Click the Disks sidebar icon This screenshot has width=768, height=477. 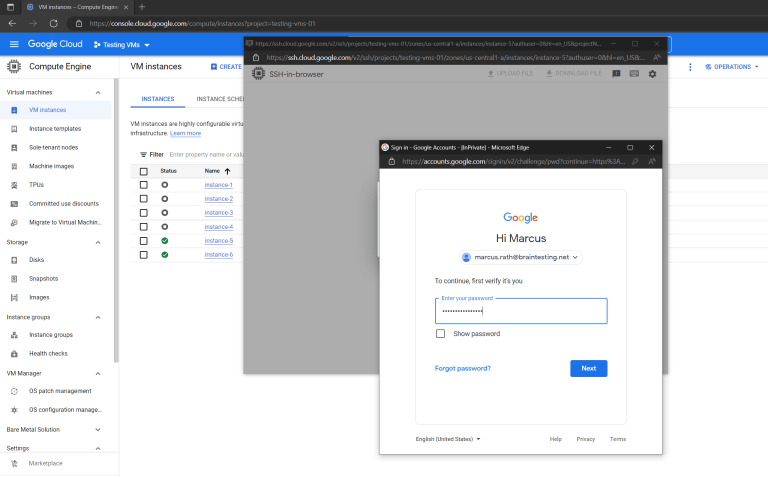tap(14, 260)
